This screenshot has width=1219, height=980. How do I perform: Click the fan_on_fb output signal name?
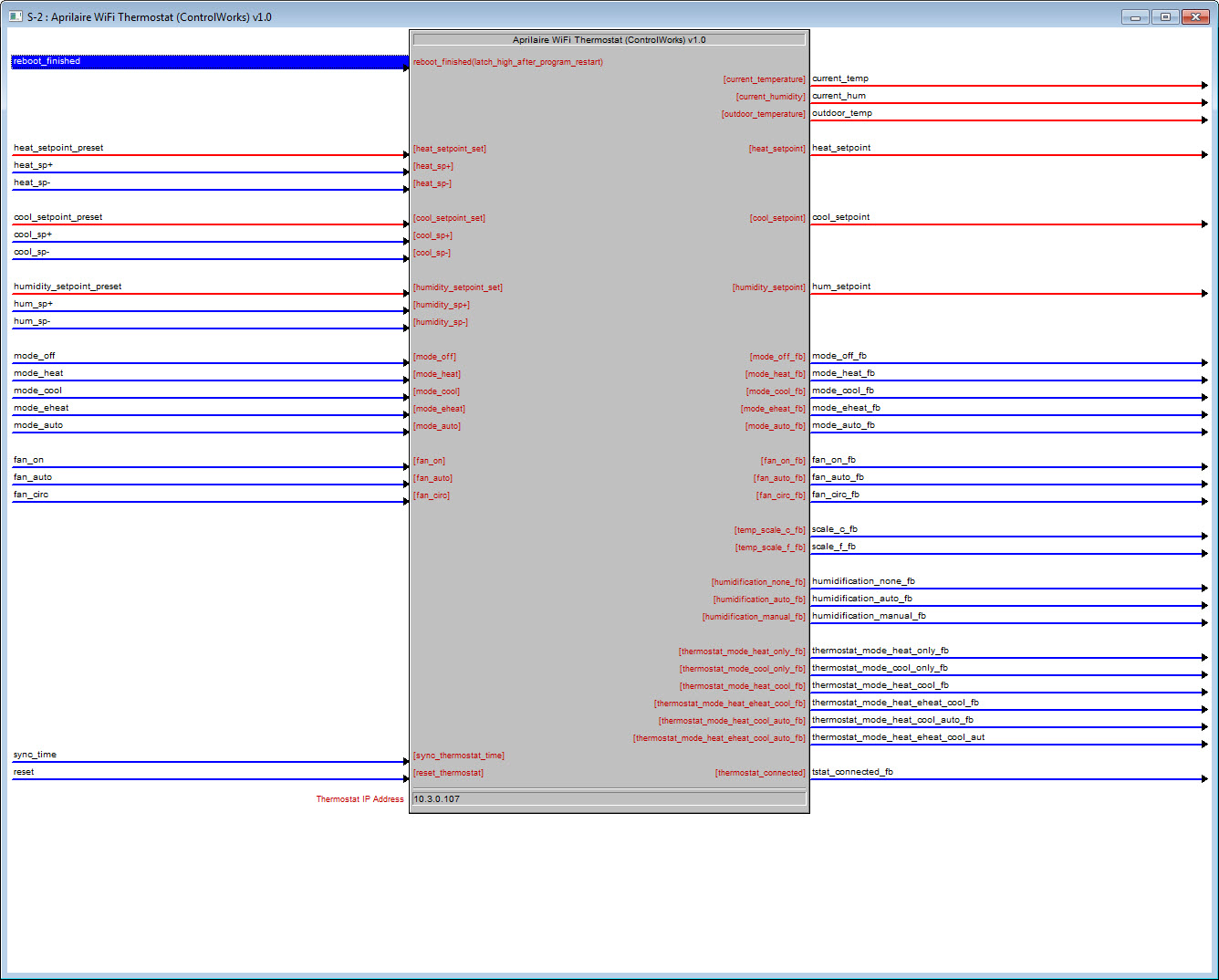[834, 460]
